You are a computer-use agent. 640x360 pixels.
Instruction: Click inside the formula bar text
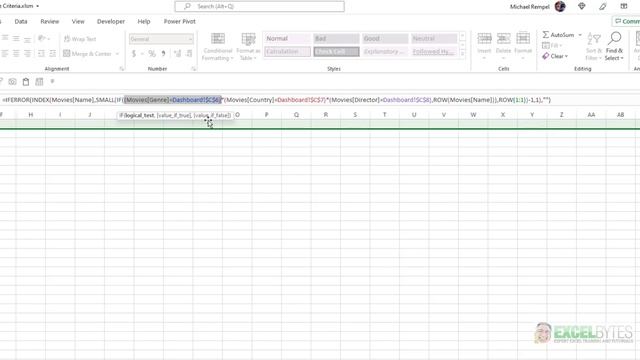click(277, 100)
